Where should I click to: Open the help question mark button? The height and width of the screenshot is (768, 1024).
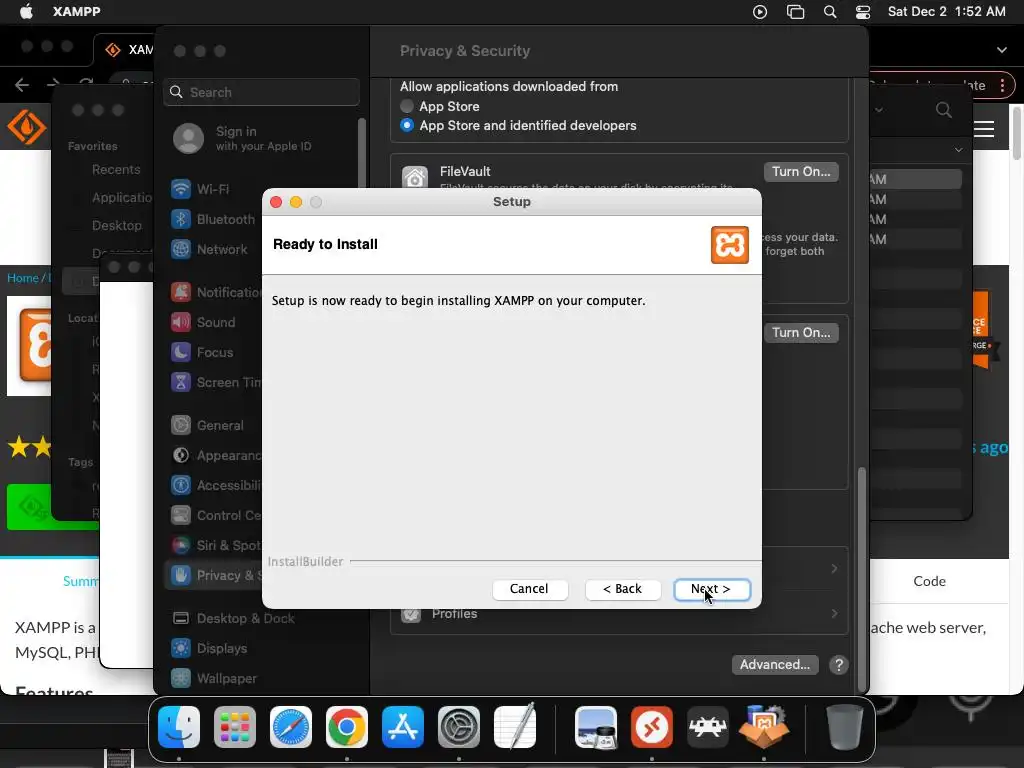[x=839, y=665]
